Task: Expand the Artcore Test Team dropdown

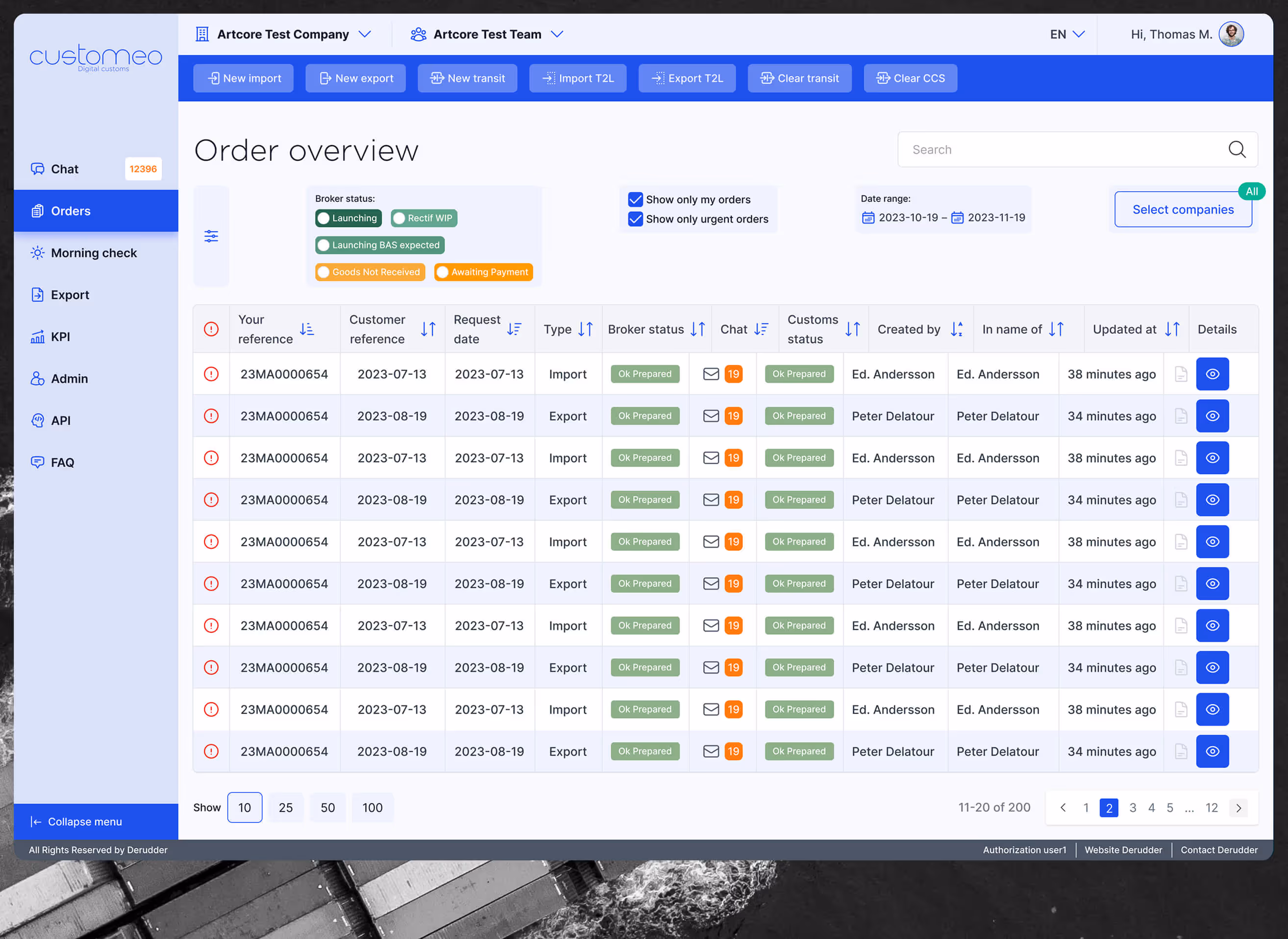Action: (x=557, y=34)
